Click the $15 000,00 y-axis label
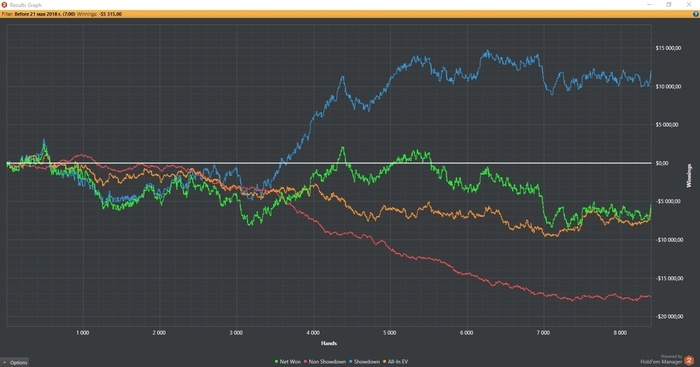The image size is (700, 367). pyautogui.click(x=668, y=48)
